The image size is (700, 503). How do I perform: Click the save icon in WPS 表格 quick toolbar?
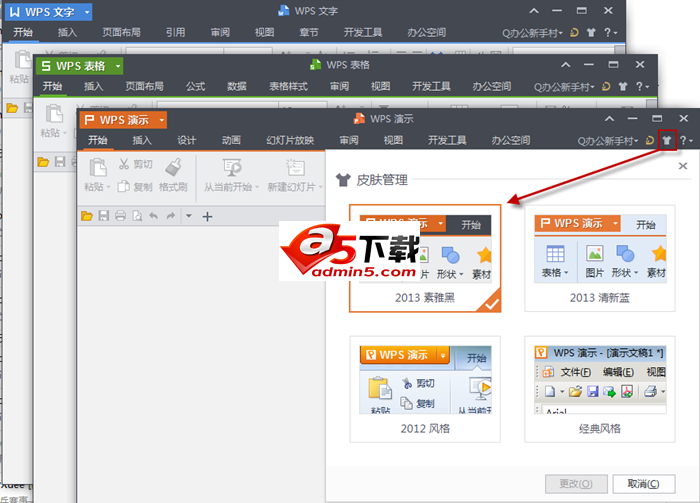(60, 162)
